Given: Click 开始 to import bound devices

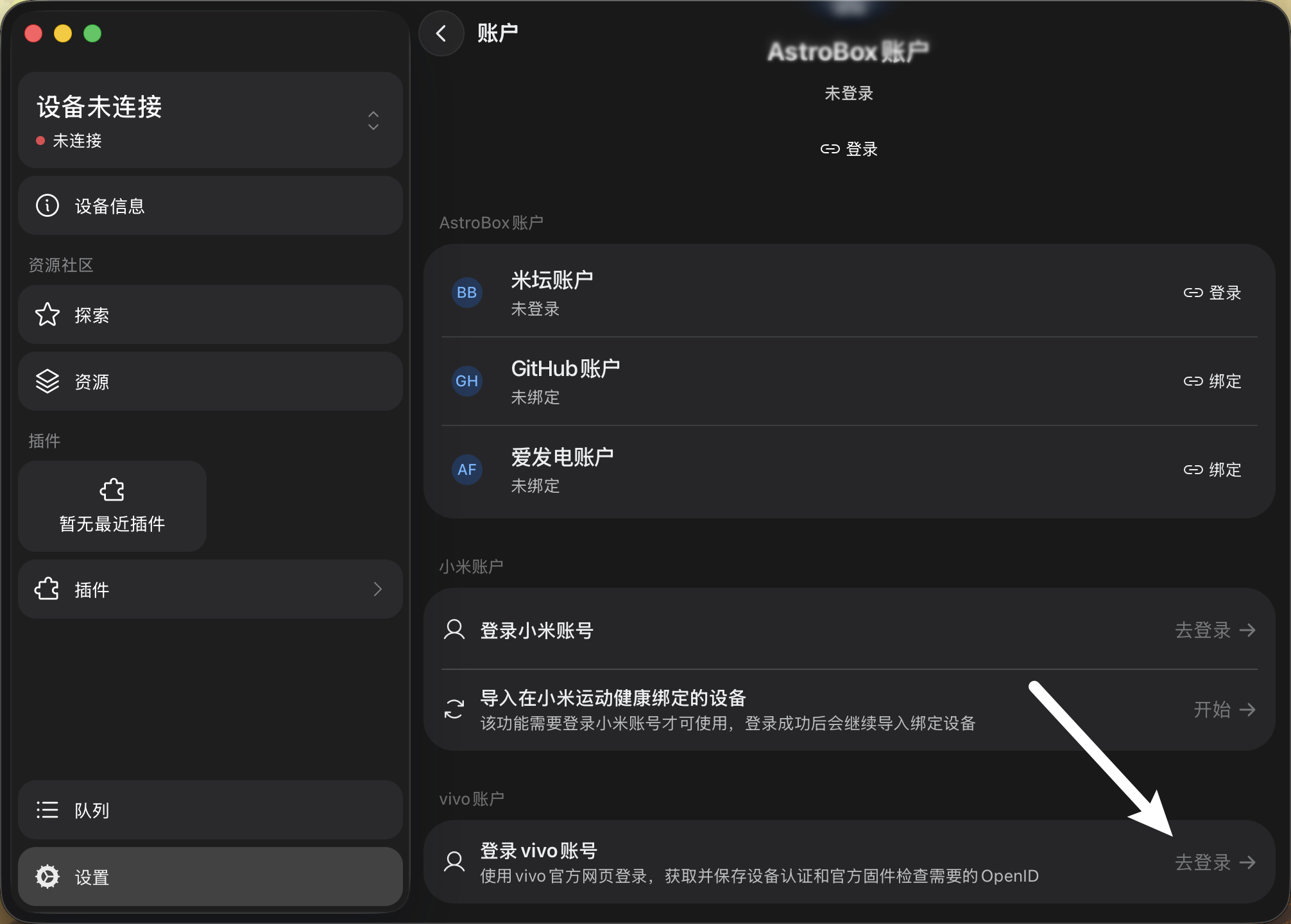Looking at the screenshot, I should coord(1224,710).
